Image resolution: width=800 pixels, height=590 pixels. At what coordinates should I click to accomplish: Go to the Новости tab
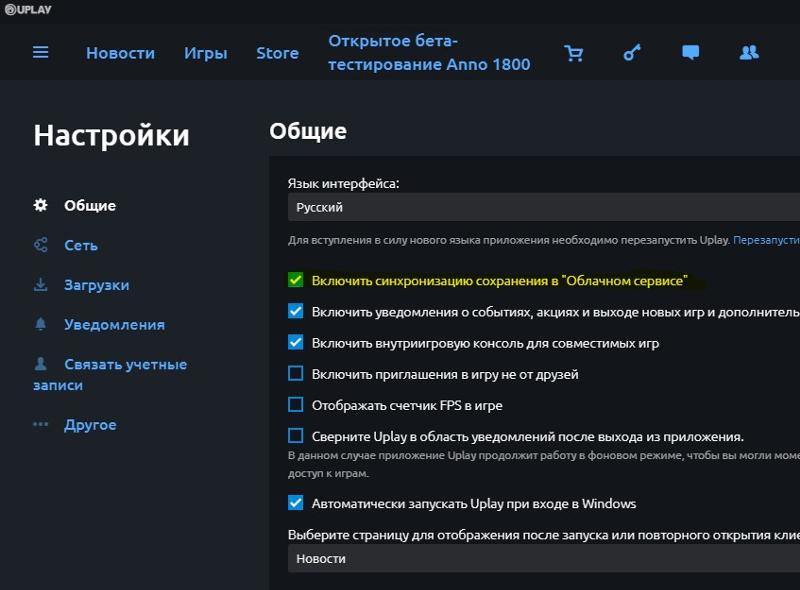click(x=120, y=53)
